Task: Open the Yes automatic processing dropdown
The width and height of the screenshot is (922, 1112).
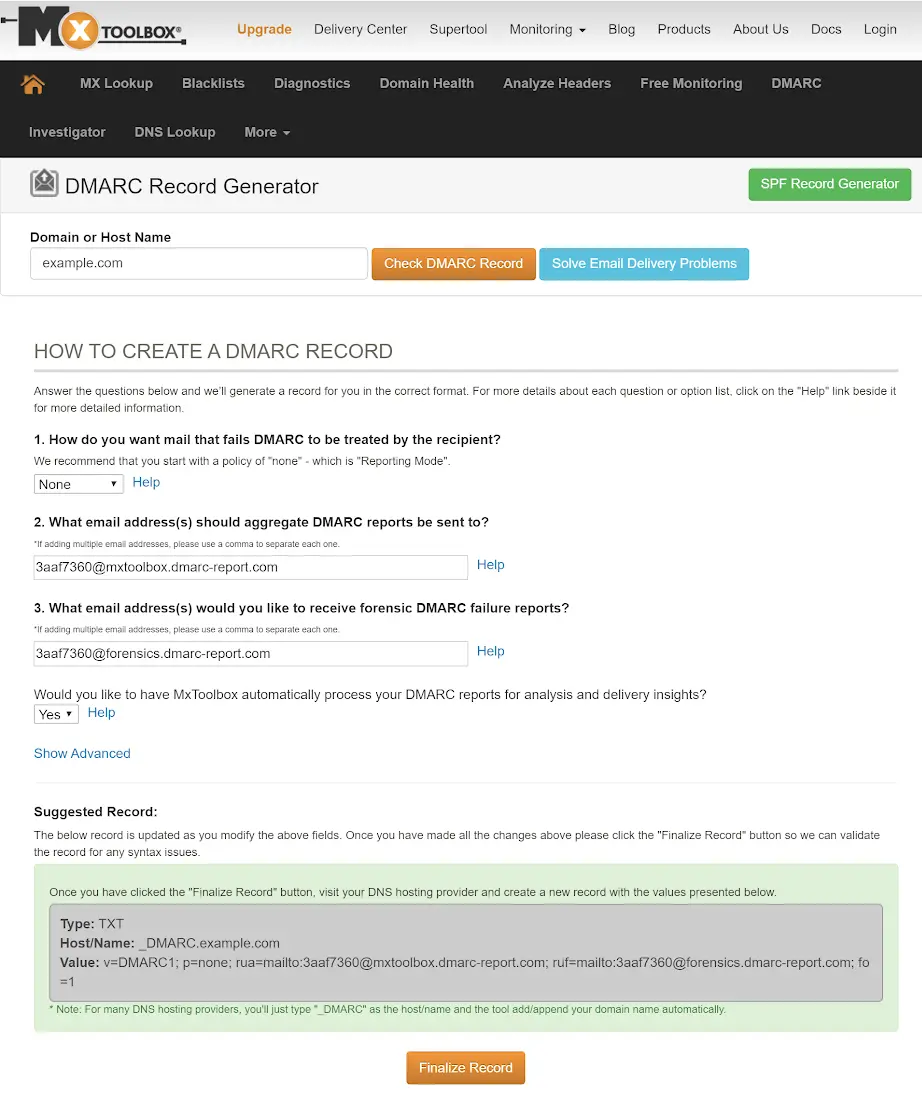Action: click(56, 714)
